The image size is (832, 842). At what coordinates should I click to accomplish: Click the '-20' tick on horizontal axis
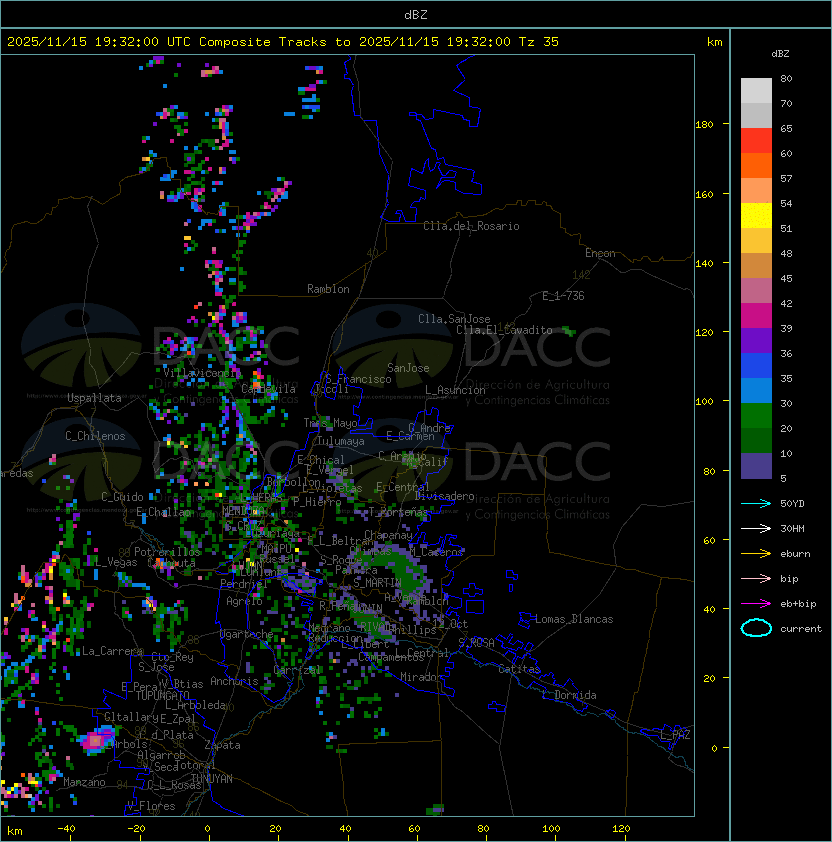coord(136,829)
